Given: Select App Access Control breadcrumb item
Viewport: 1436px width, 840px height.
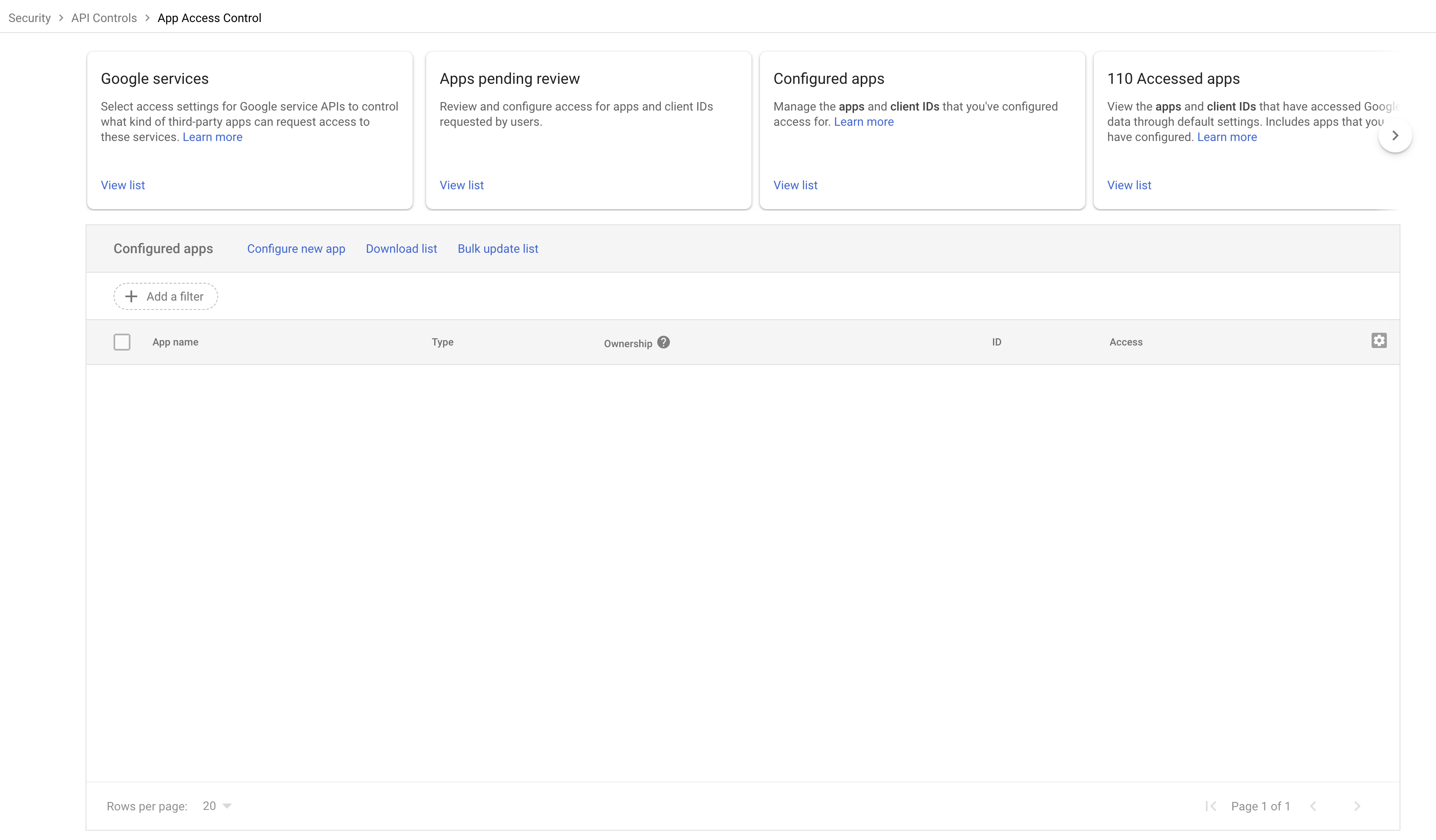Looking at the screenshot, I should 210,18.
